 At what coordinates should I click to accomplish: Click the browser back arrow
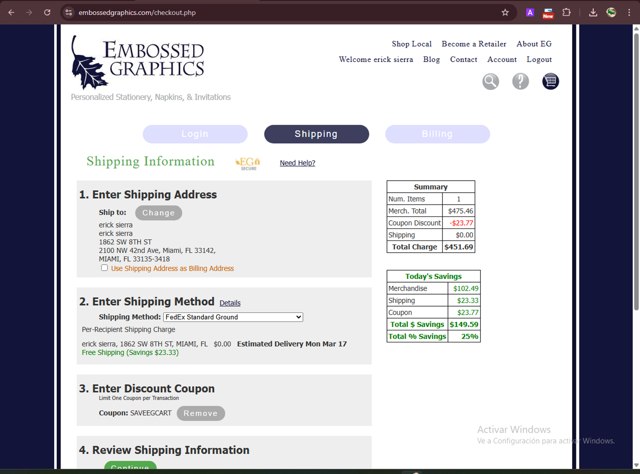(x=11, y=12)
